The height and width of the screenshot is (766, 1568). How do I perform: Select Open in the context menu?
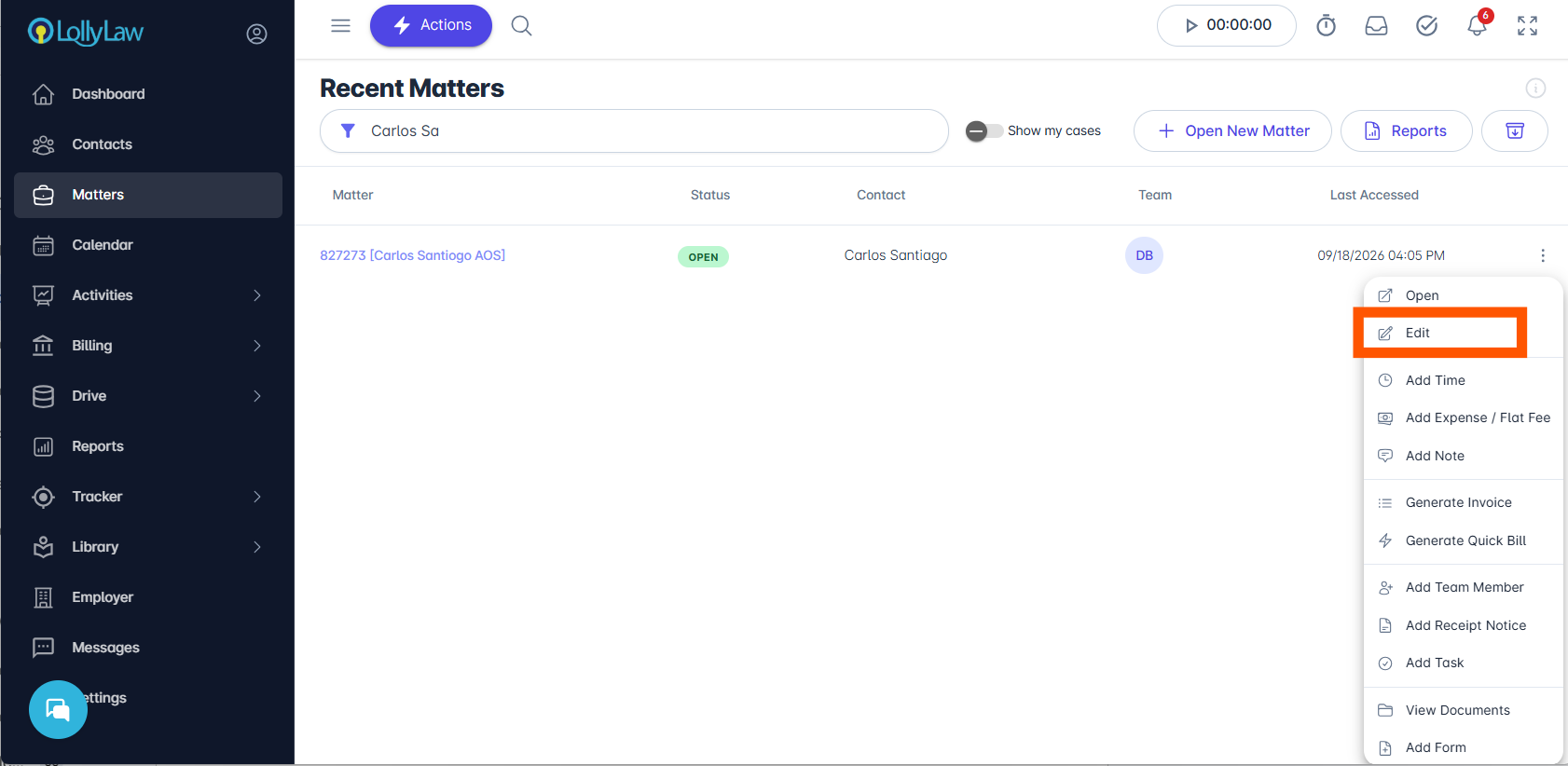click(x=1463, y=295)
